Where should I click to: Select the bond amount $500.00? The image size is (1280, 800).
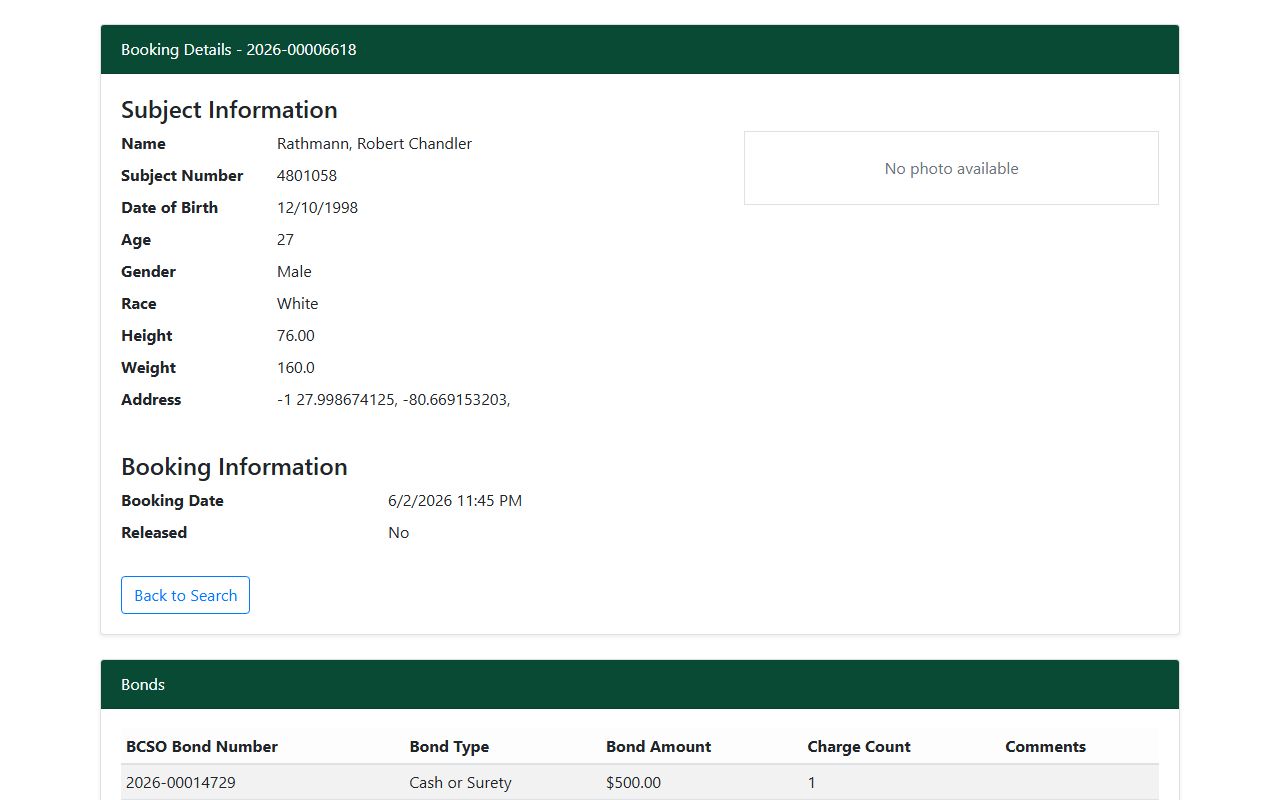633,783
